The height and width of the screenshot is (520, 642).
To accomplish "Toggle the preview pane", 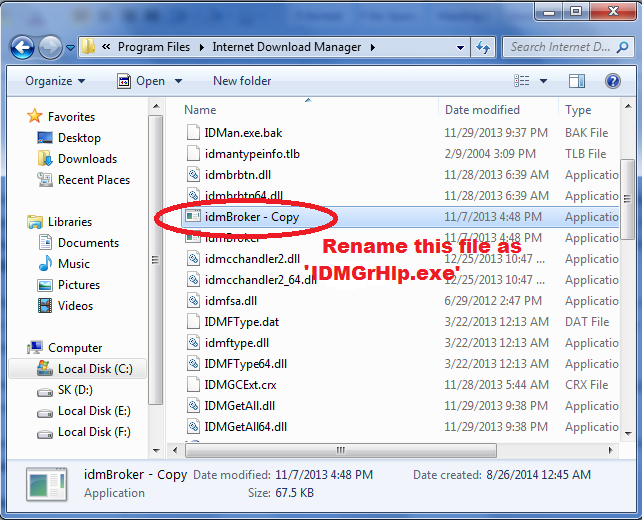I will [577, 81].
